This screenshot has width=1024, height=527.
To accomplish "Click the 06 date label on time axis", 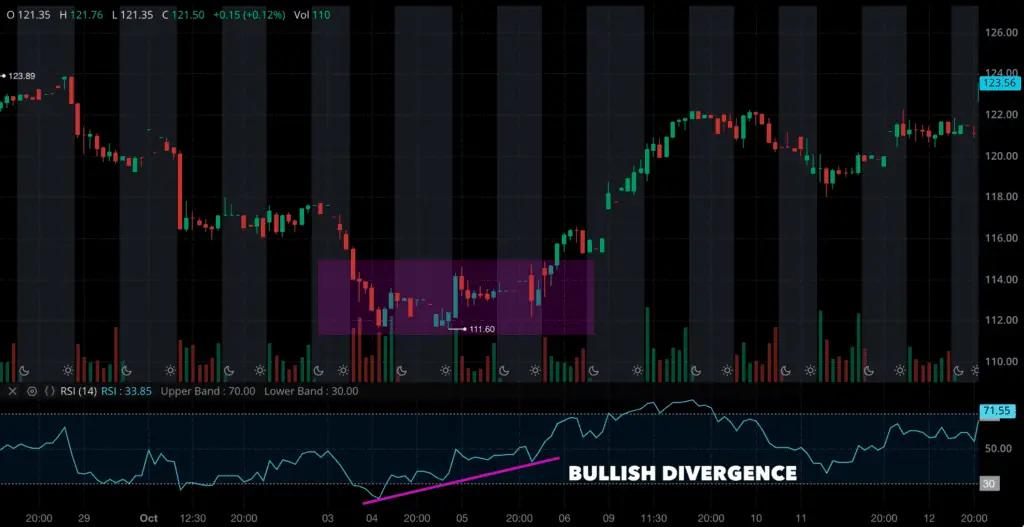I will [564, 518].
